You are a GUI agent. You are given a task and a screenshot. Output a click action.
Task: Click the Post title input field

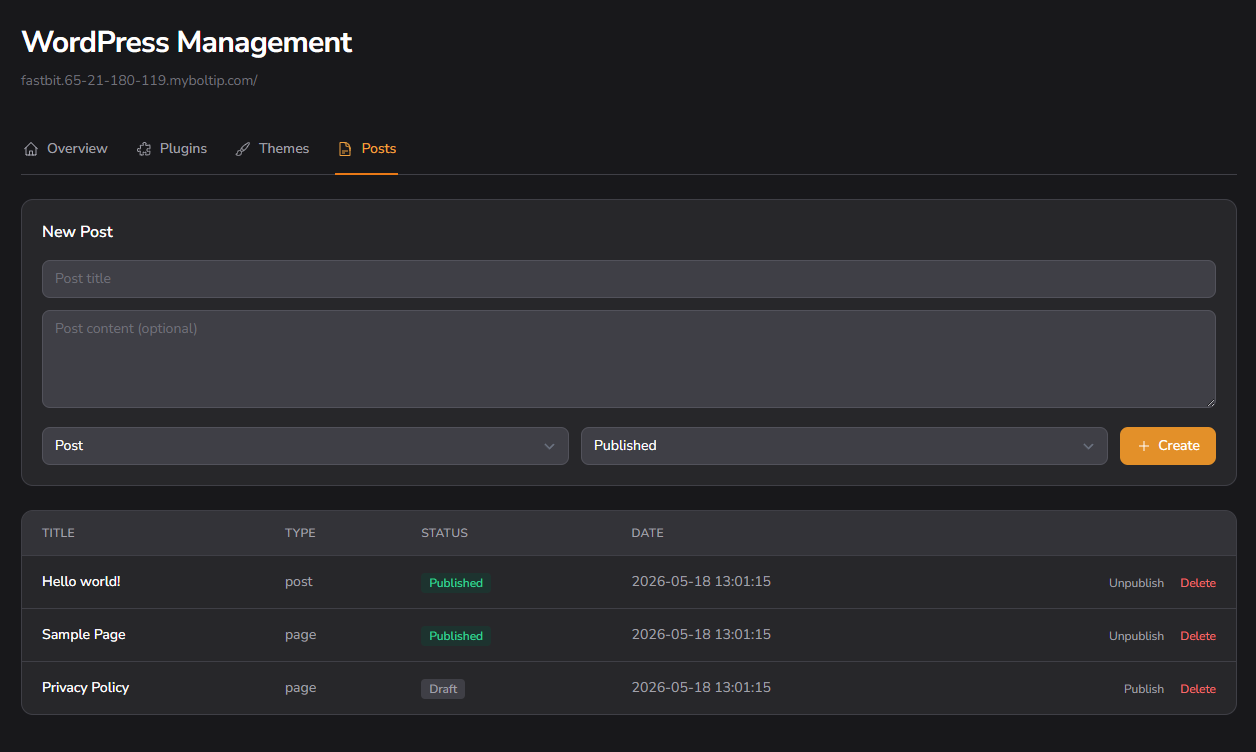(629, 279)
